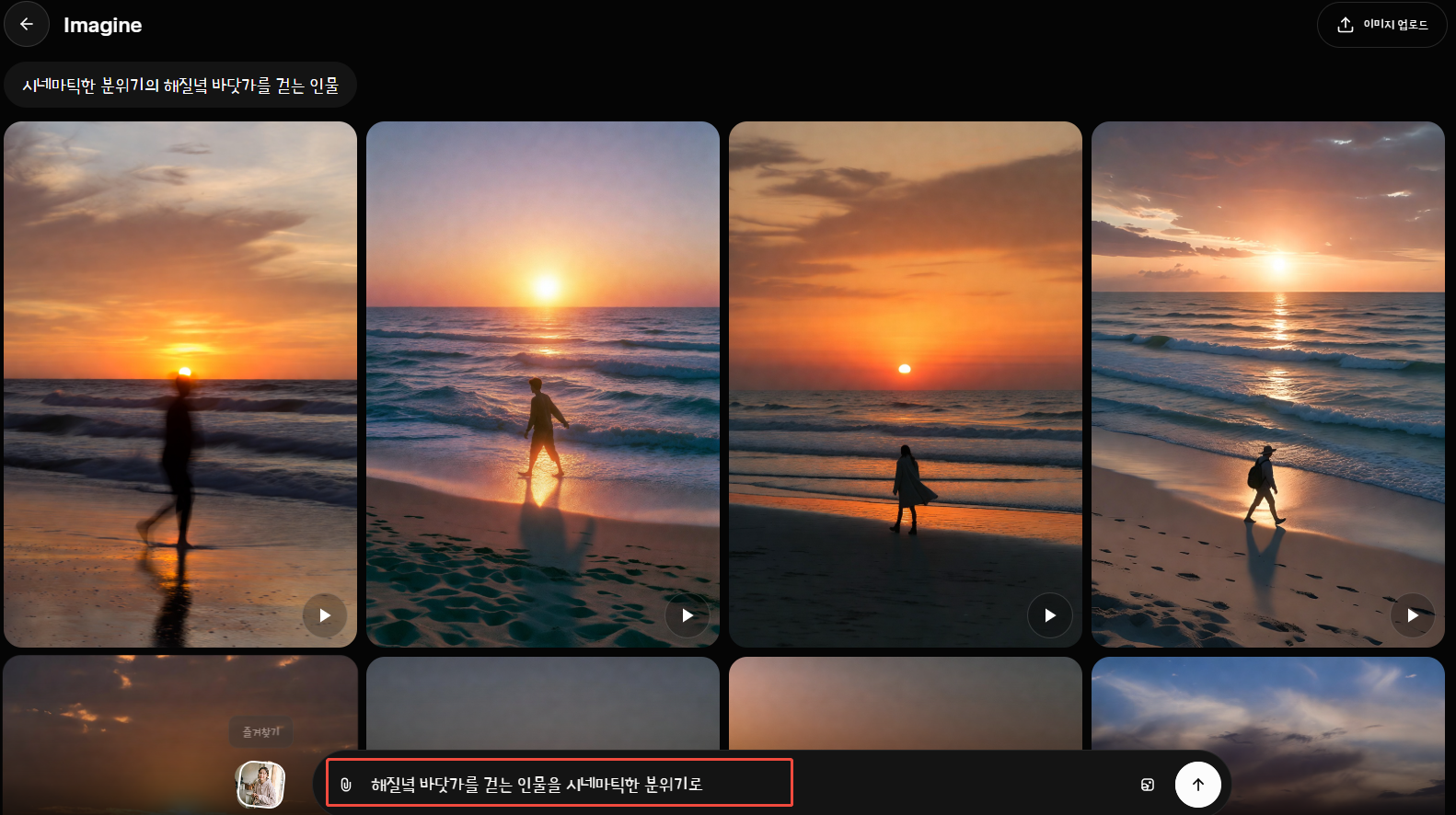
Task: Click the prompt text input field
Action: (x=571, y=784)
